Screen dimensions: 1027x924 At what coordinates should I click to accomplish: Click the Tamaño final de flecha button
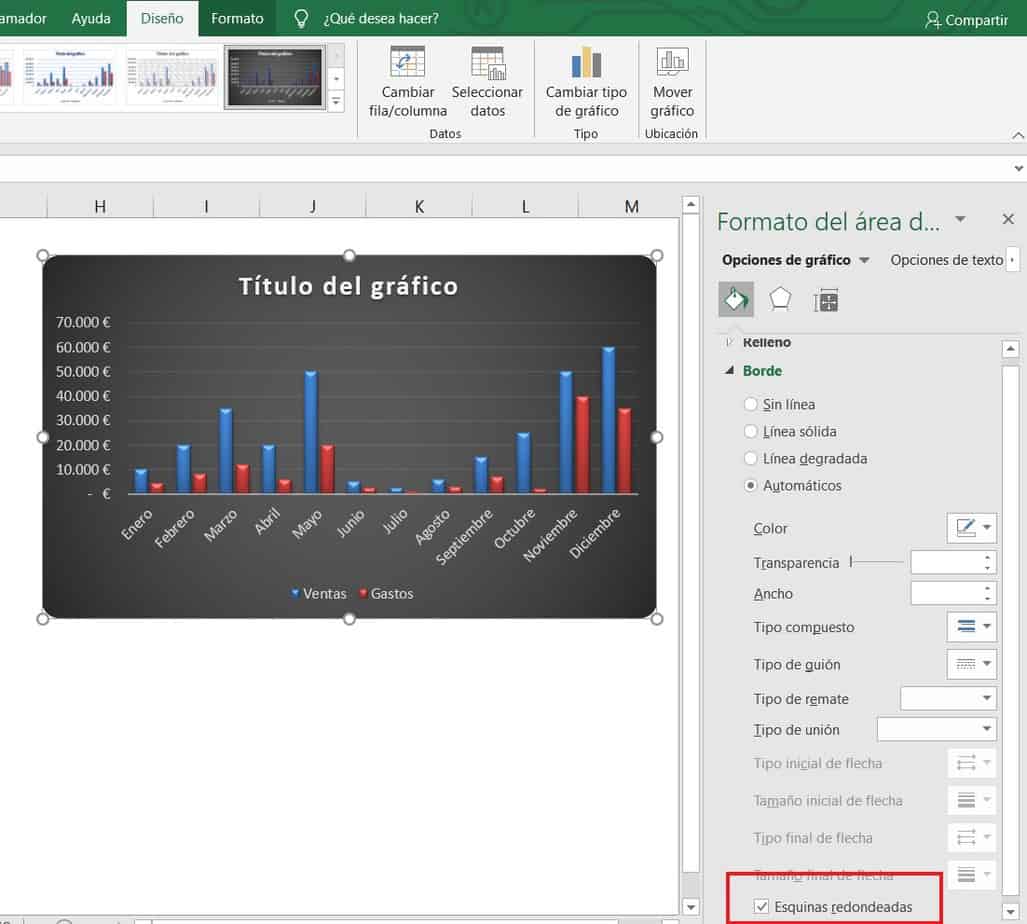(971, 874)
